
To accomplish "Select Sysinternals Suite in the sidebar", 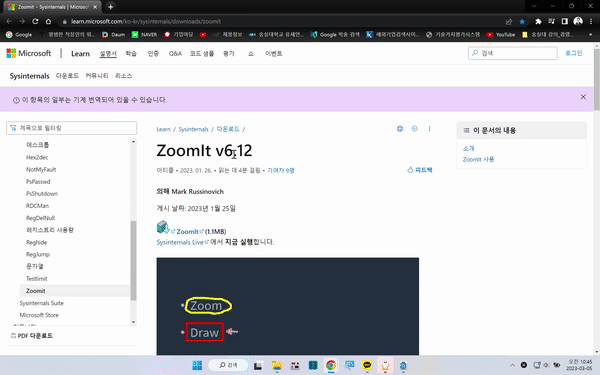I will tap(42, 303).
